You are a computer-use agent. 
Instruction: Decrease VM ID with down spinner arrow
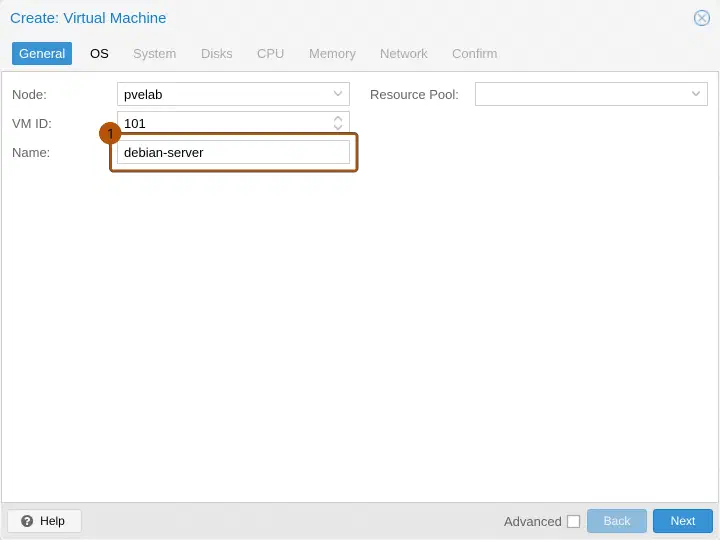point(338,127)
